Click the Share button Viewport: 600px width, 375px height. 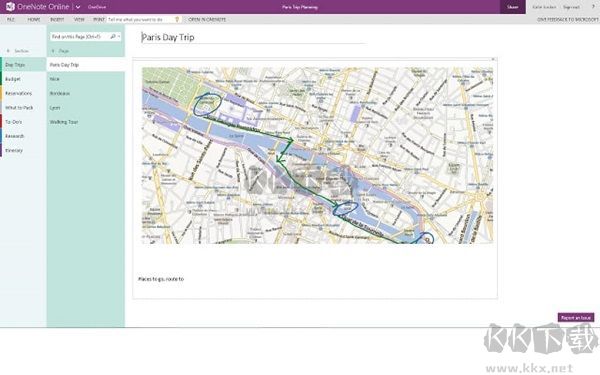pyautogui.click(x=512, y=7)
